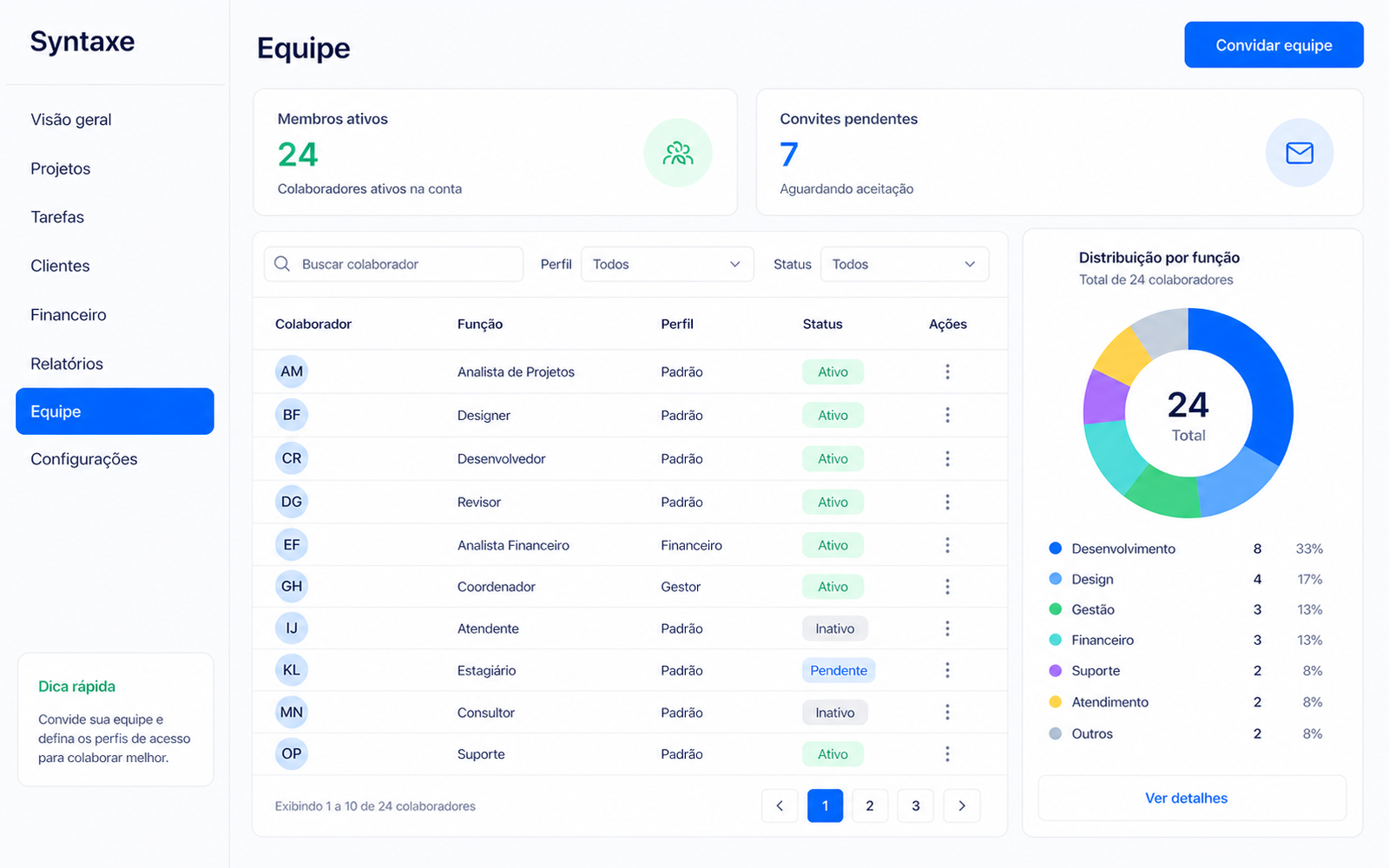Click the AM collaborator avatar
The width and height of the screenshot is (1389, 868).
pos(292,372)
